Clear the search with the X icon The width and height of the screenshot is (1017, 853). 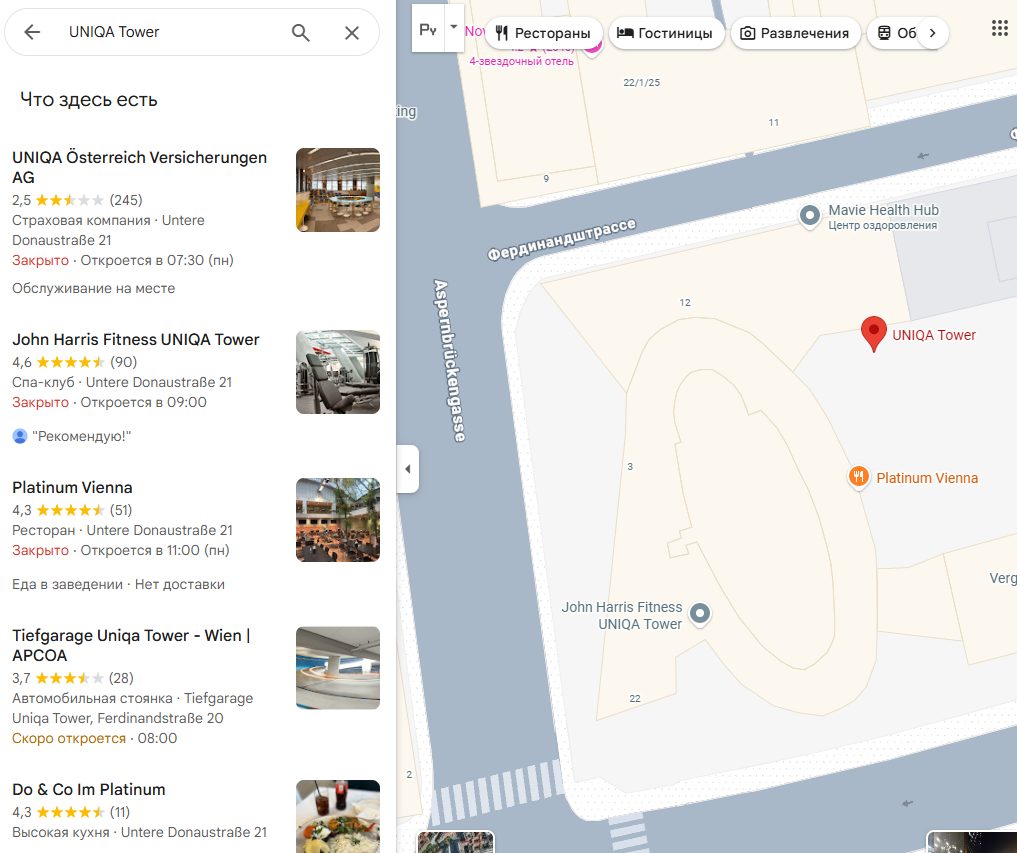click(x=352, y=32)
